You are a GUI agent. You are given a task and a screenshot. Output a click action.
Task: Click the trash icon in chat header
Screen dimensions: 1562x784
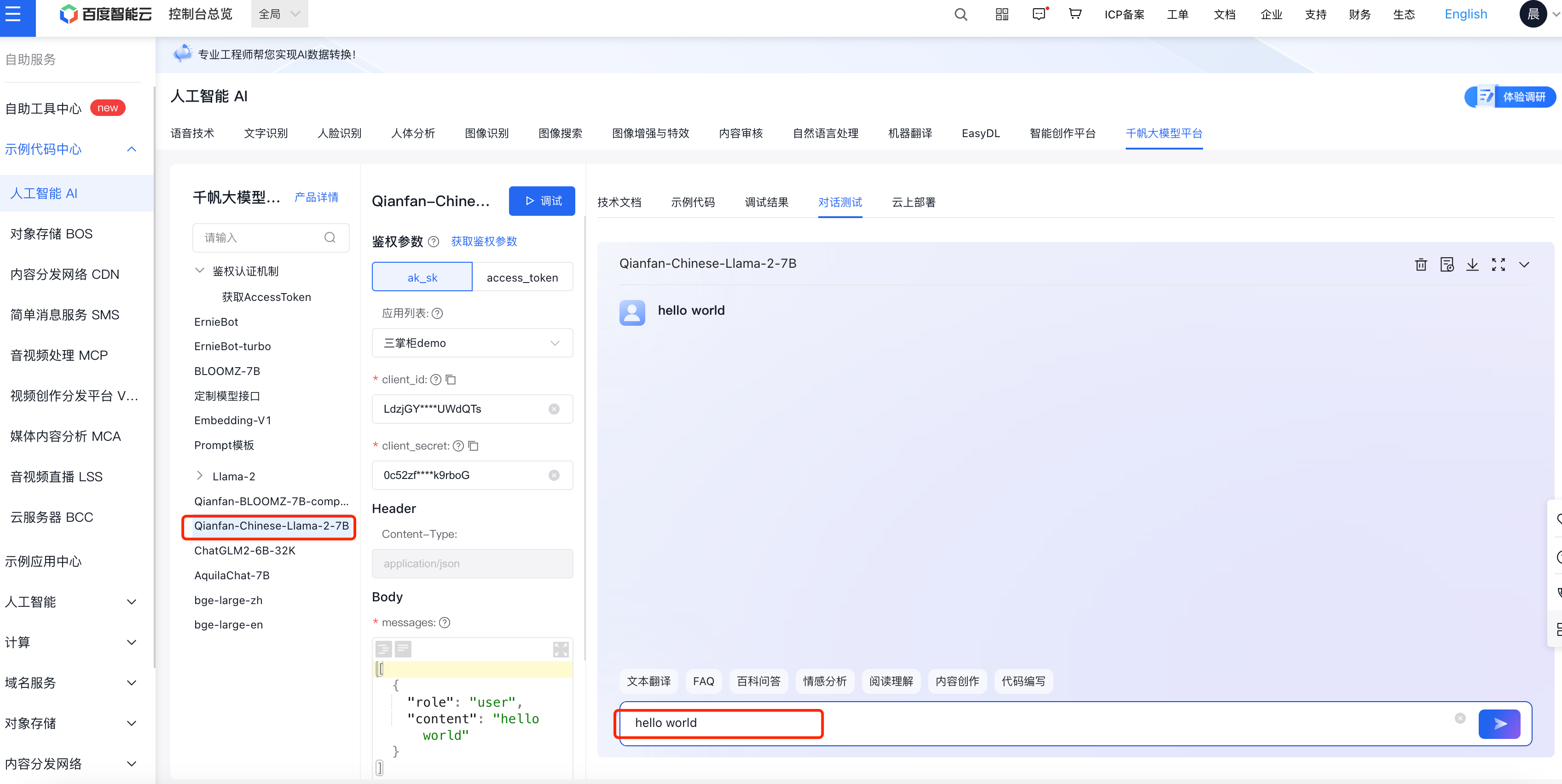click(x=1421, y=265)
